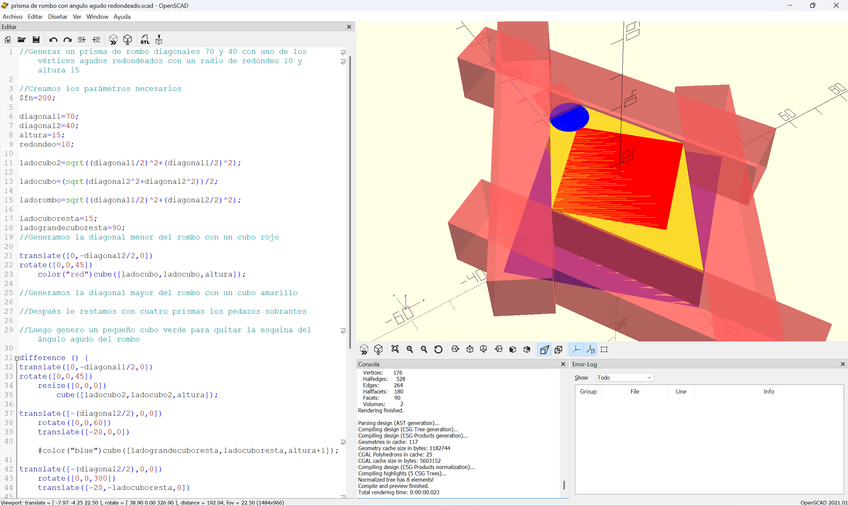Click the Preview icon in editor toolbar

113,40
